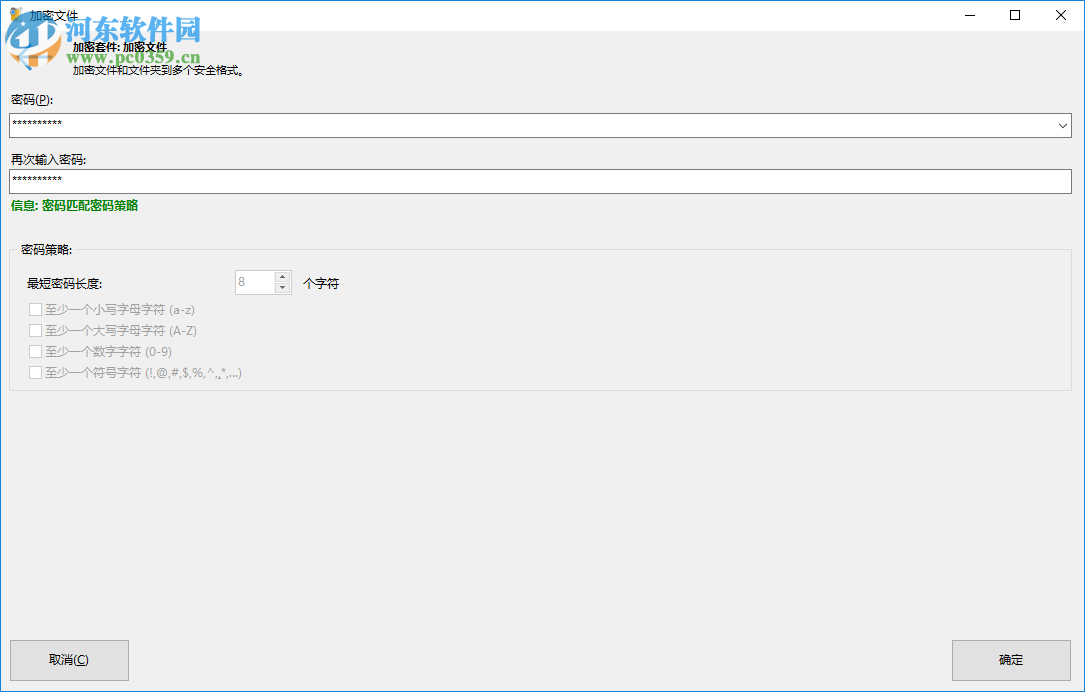Enable the lowercase letter requirement (a-z)
The width and height of the screenshot is (1085, 692).
click(35, 309)
